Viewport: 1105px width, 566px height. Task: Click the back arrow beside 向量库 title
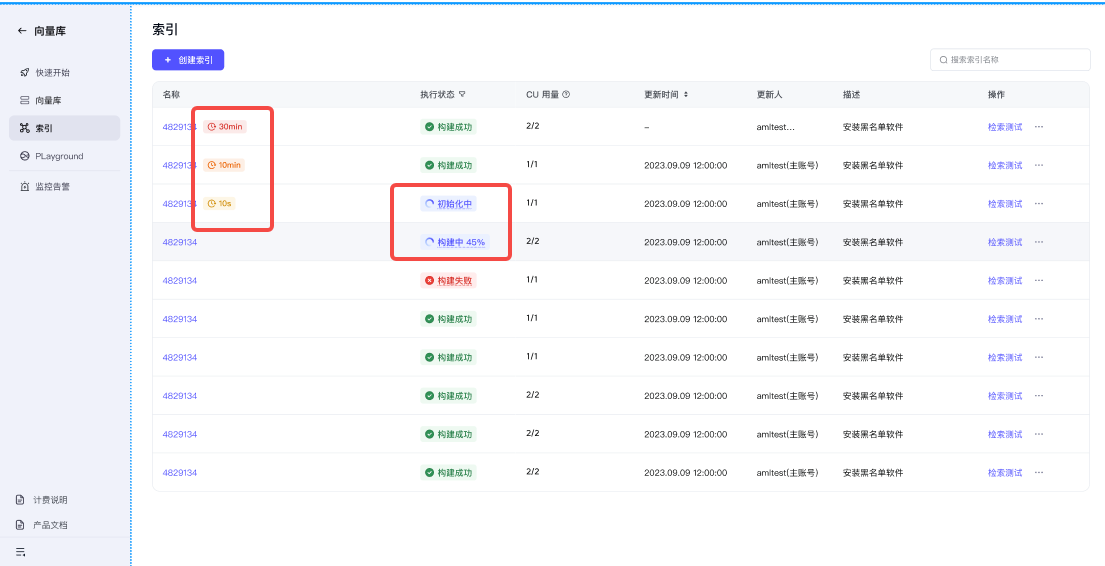coord(22,31)
